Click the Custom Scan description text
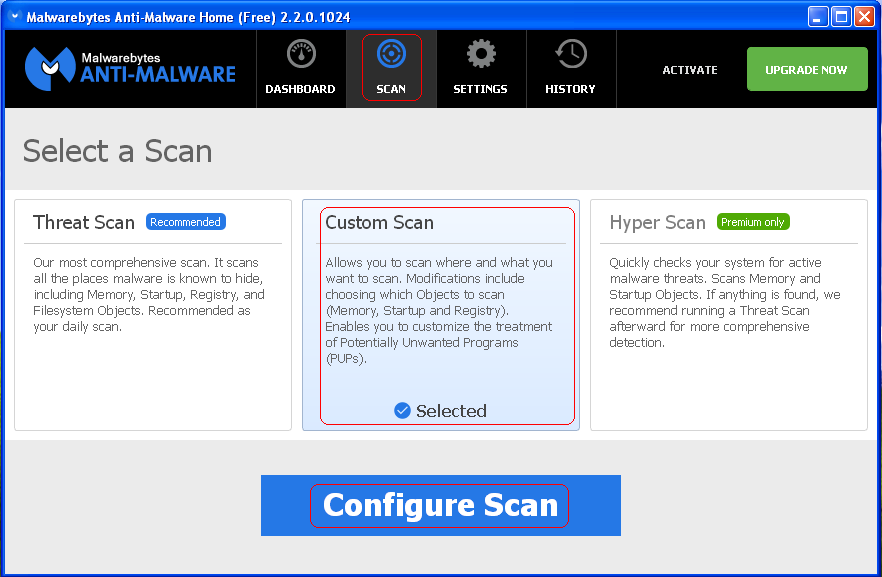 pos(439,310)
